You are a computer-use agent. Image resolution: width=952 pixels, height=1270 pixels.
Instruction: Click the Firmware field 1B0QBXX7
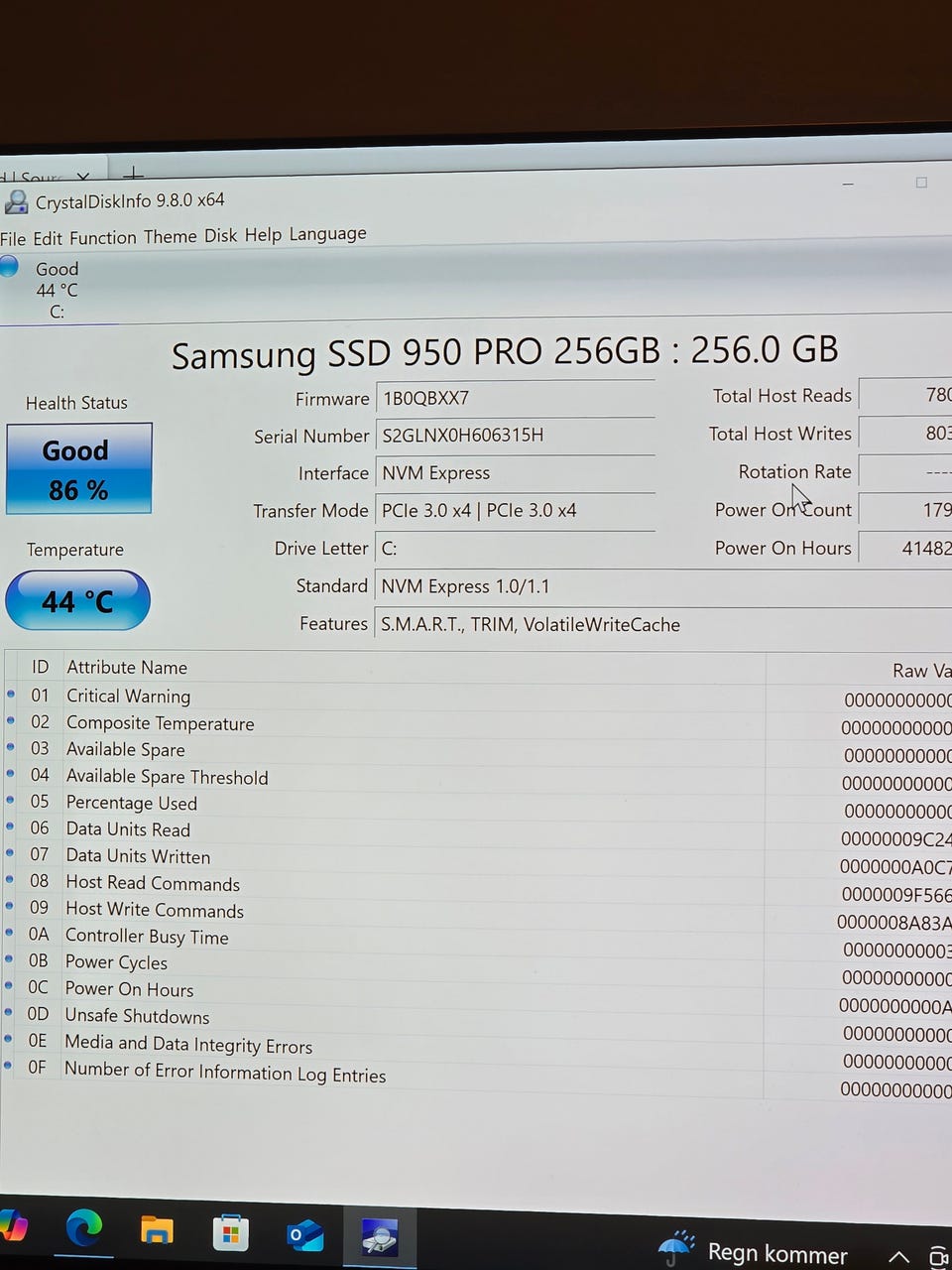point(515,398)
